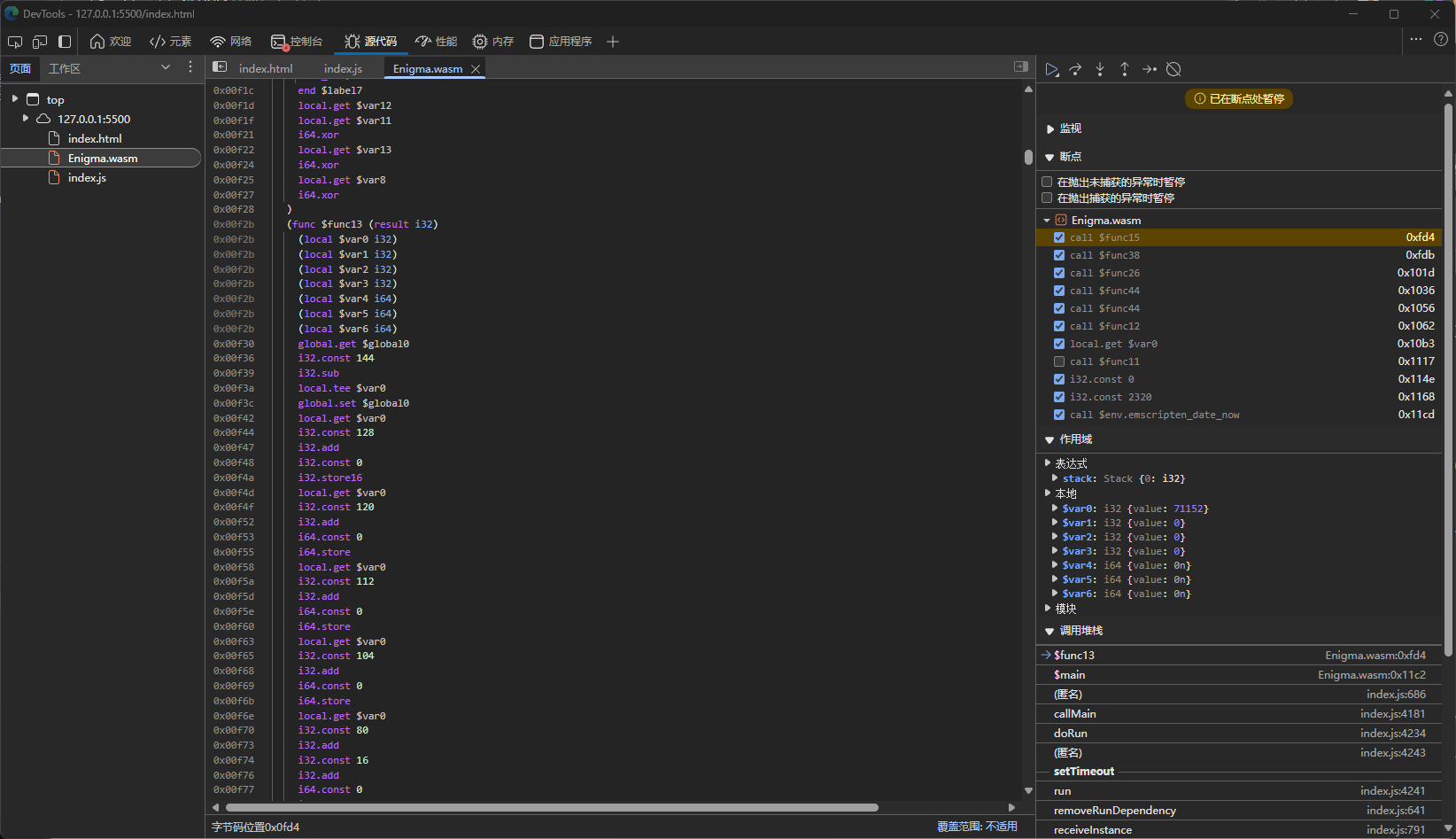Image resolution: width=1456 pixels, height=839 pixels.
Task: Open more navigator tabs dropdown
Action: [x=166, y=67]
